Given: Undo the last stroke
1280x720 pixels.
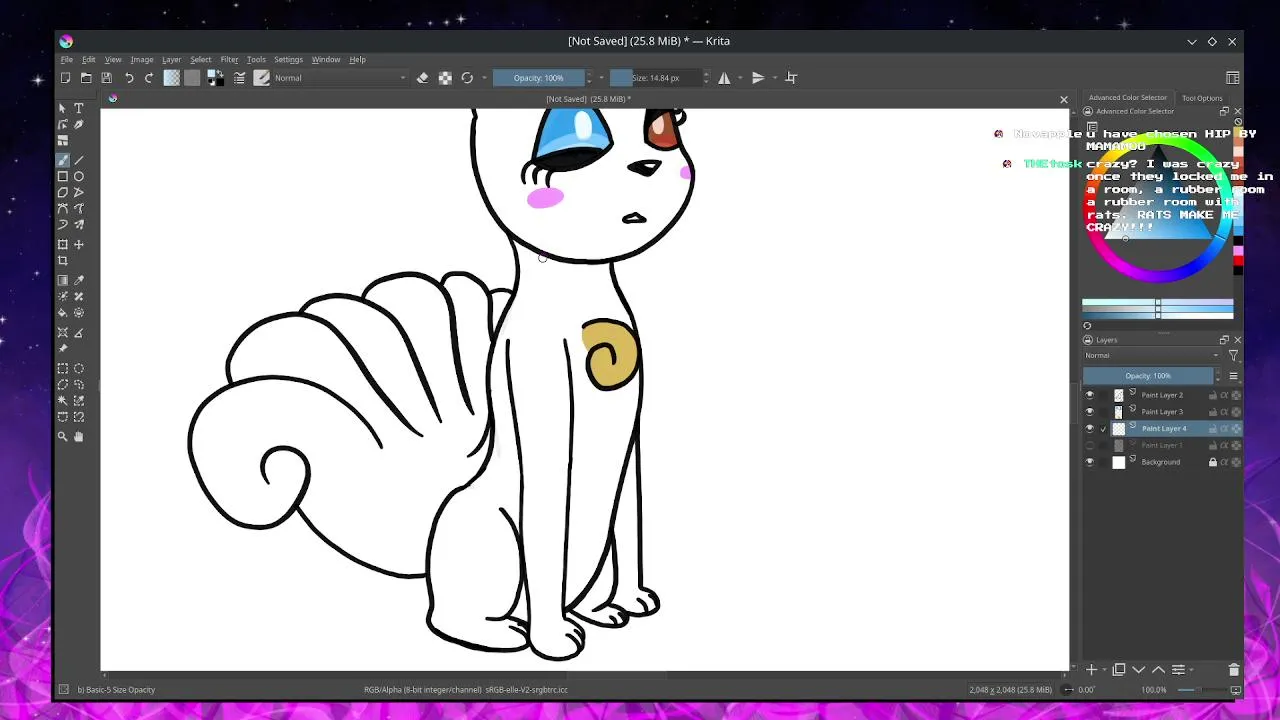Looking at the screenshot, I should 129,78.
